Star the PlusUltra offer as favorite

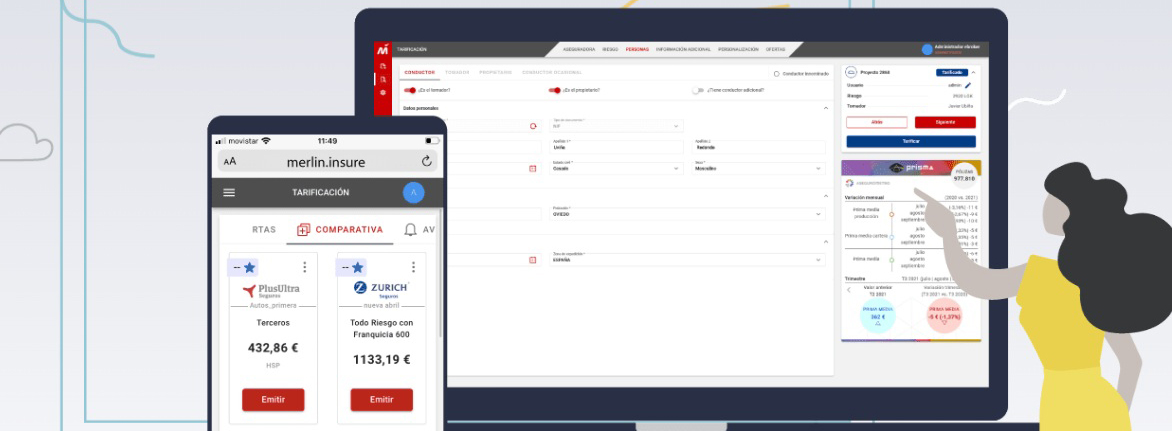250,267
